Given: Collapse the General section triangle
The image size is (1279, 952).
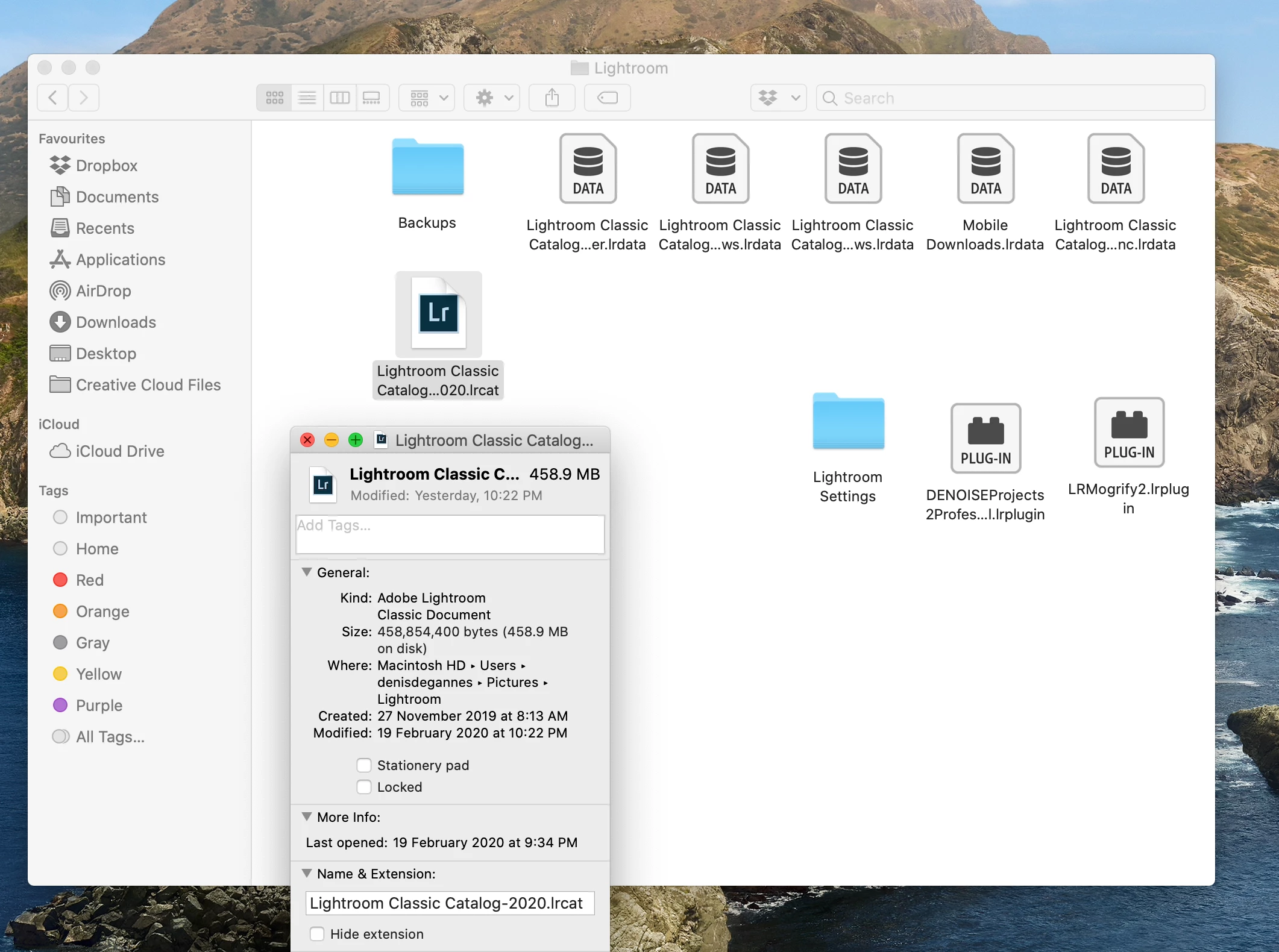Looking at the screenshot, I should point(307,572).
